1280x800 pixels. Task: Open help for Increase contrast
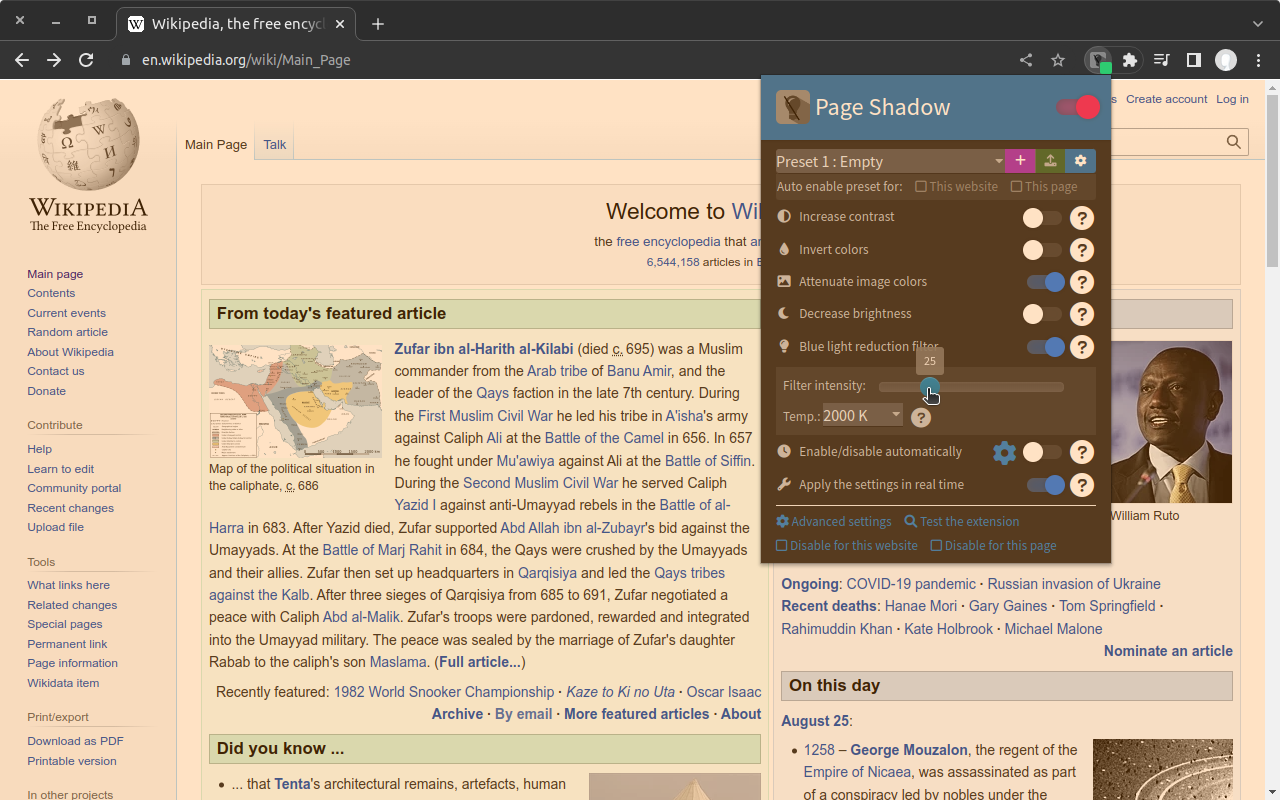[x=1081, y=218]
